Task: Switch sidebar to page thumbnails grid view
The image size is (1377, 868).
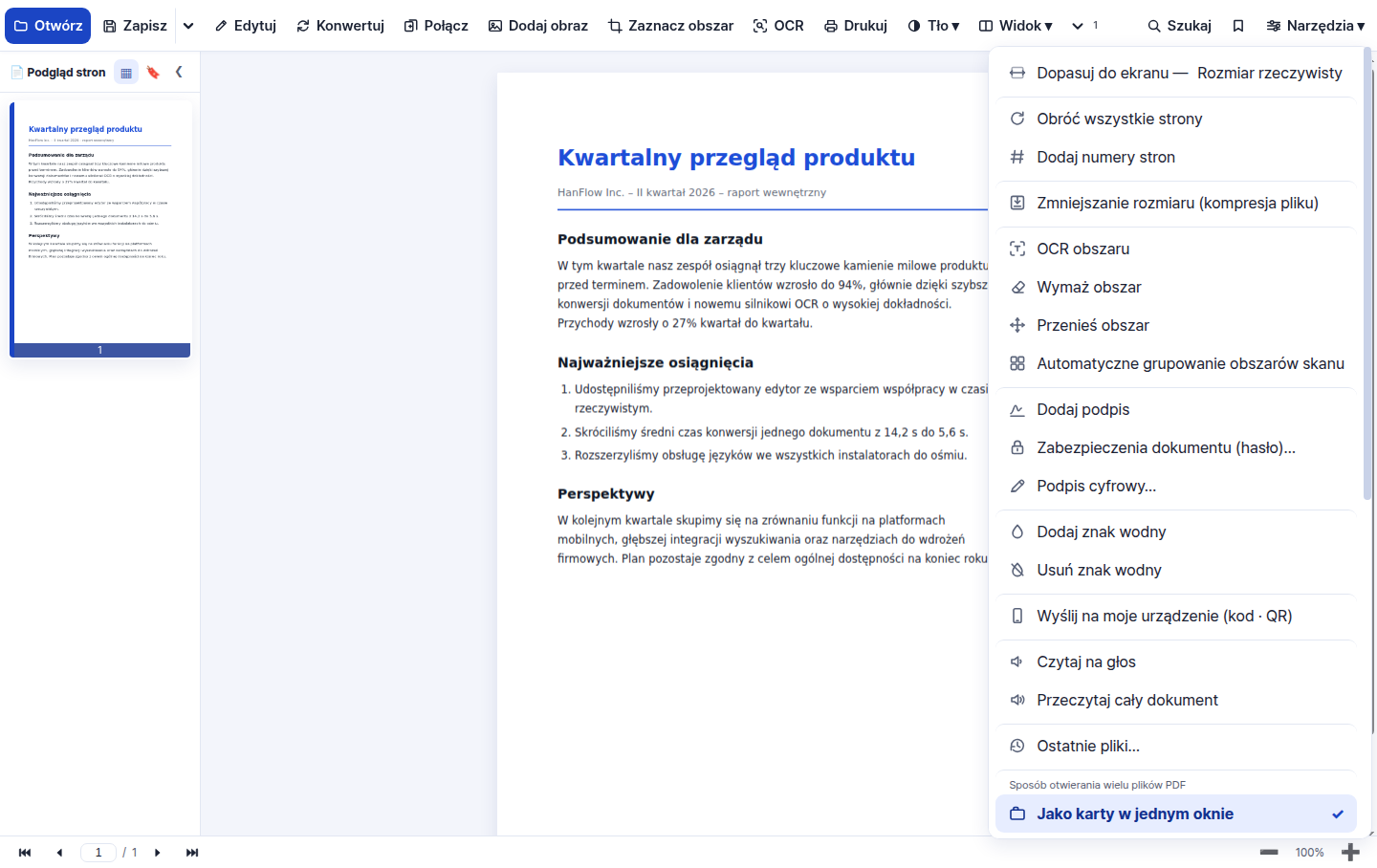Action: click(126, 73)
